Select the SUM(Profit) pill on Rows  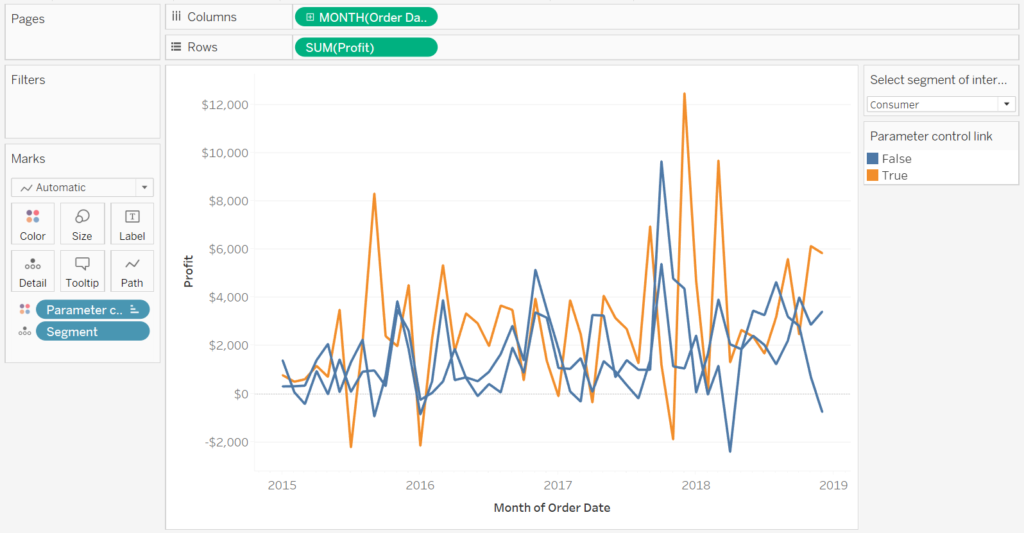click(366, 48)
